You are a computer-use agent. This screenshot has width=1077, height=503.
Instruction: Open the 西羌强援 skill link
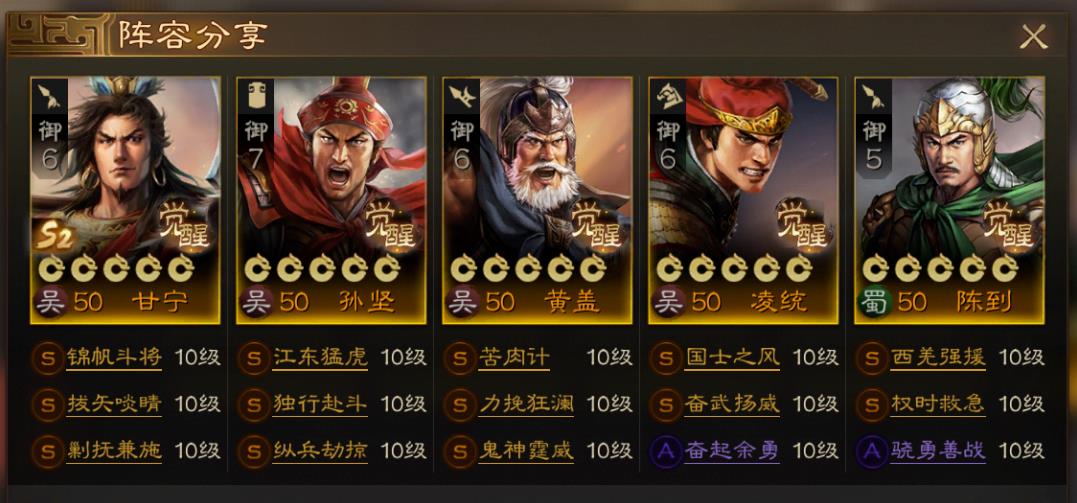[938, 358]
